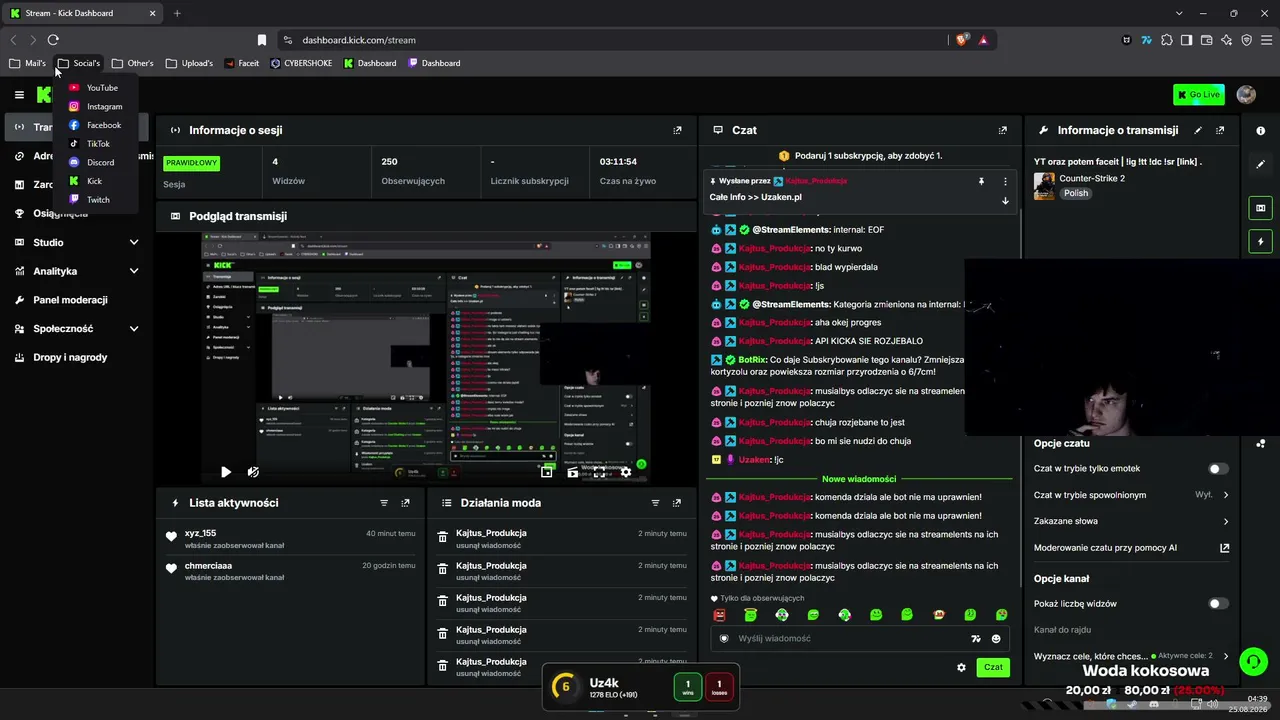
Task: Enable picture-in-picture for stream preview
Action: tap(546, 472)
